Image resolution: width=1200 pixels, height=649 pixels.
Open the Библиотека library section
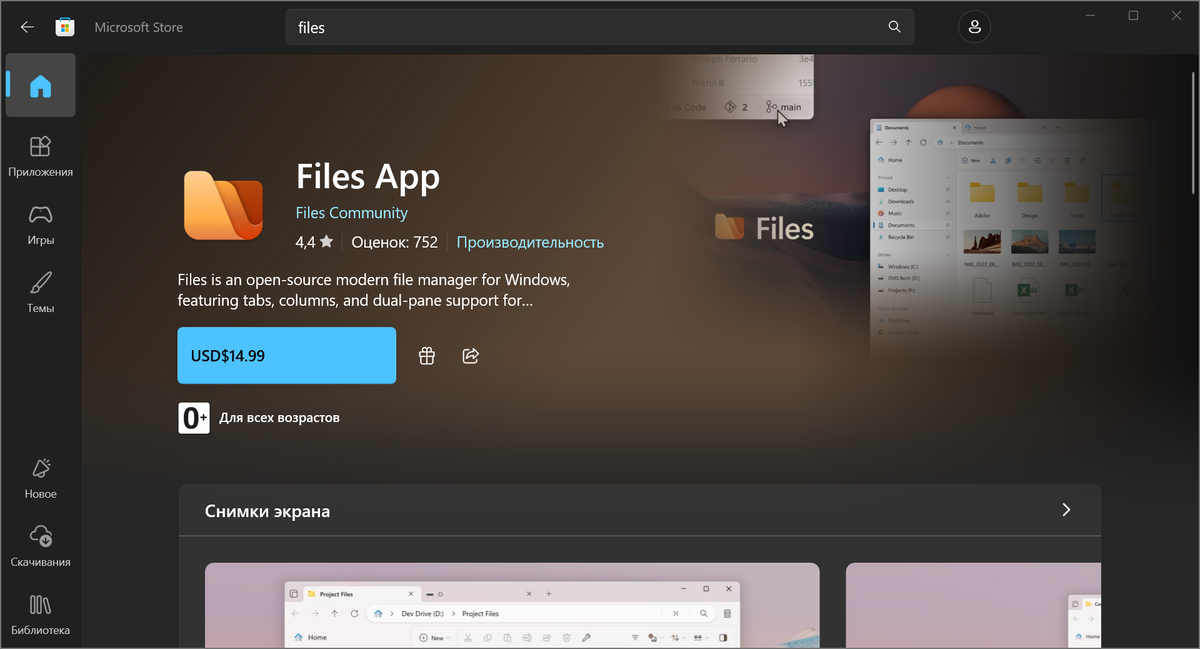coord(41,614)
